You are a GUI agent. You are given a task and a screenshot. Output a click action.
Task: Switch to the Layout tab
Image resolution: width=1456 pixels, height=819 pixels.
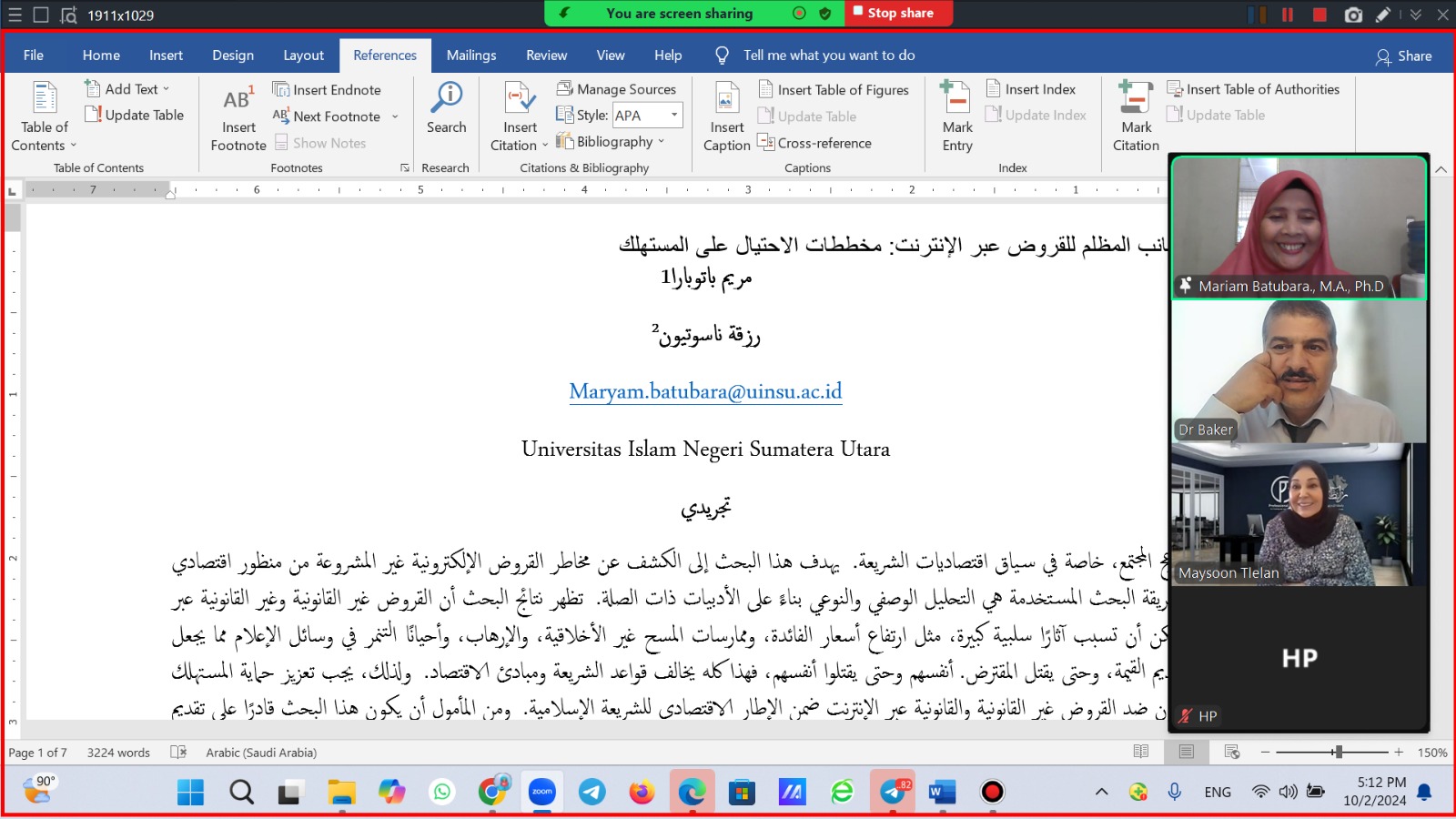303,56
